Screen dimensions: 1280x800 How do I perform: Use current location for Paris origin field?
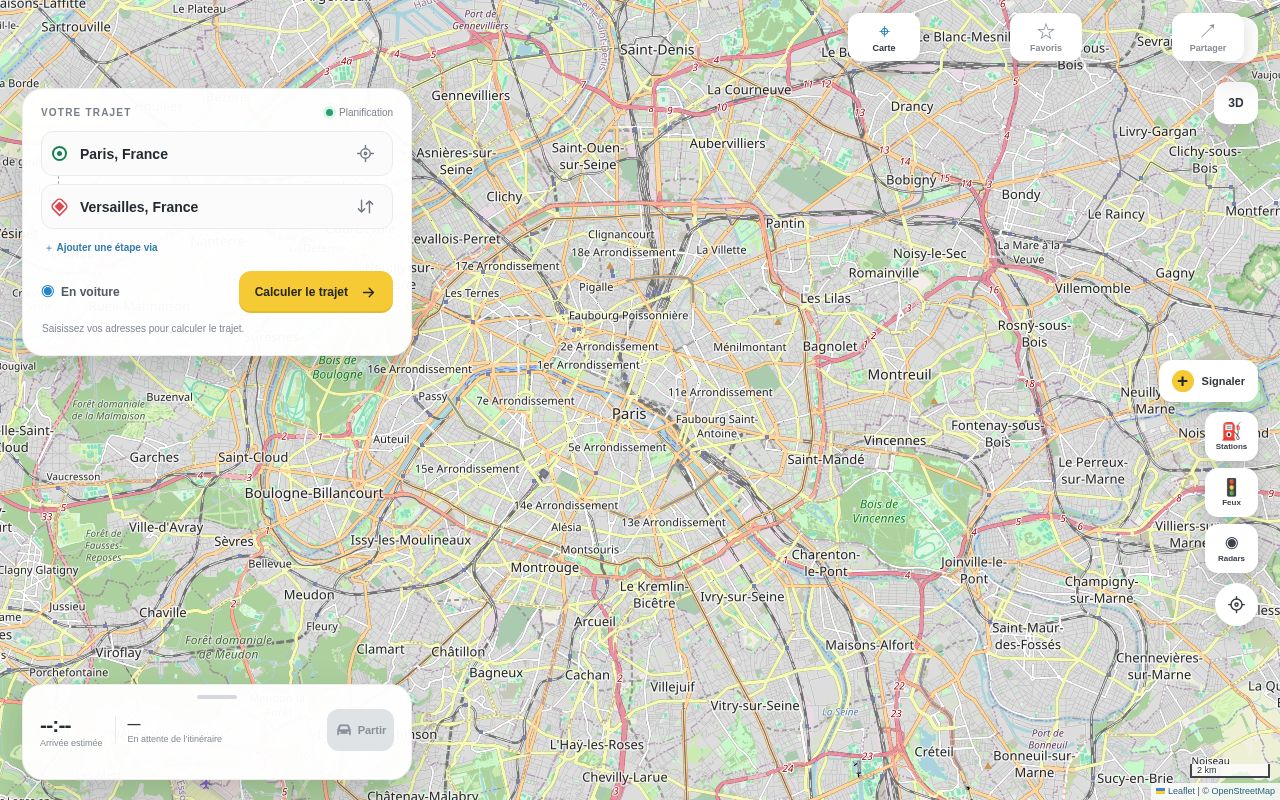click(x=365, y=153)
